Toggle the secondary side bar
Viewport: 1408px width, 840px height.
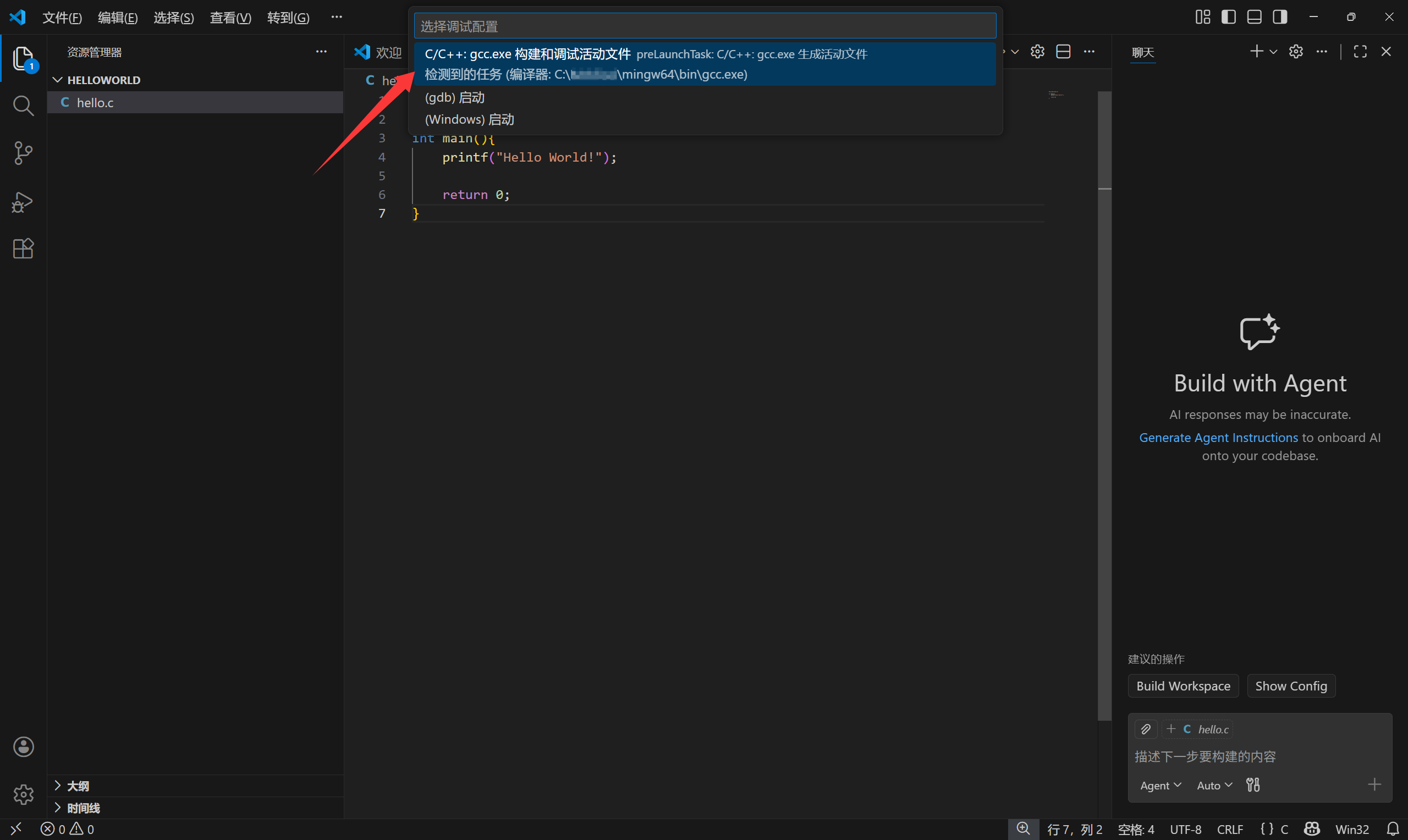pos(1280,17)
